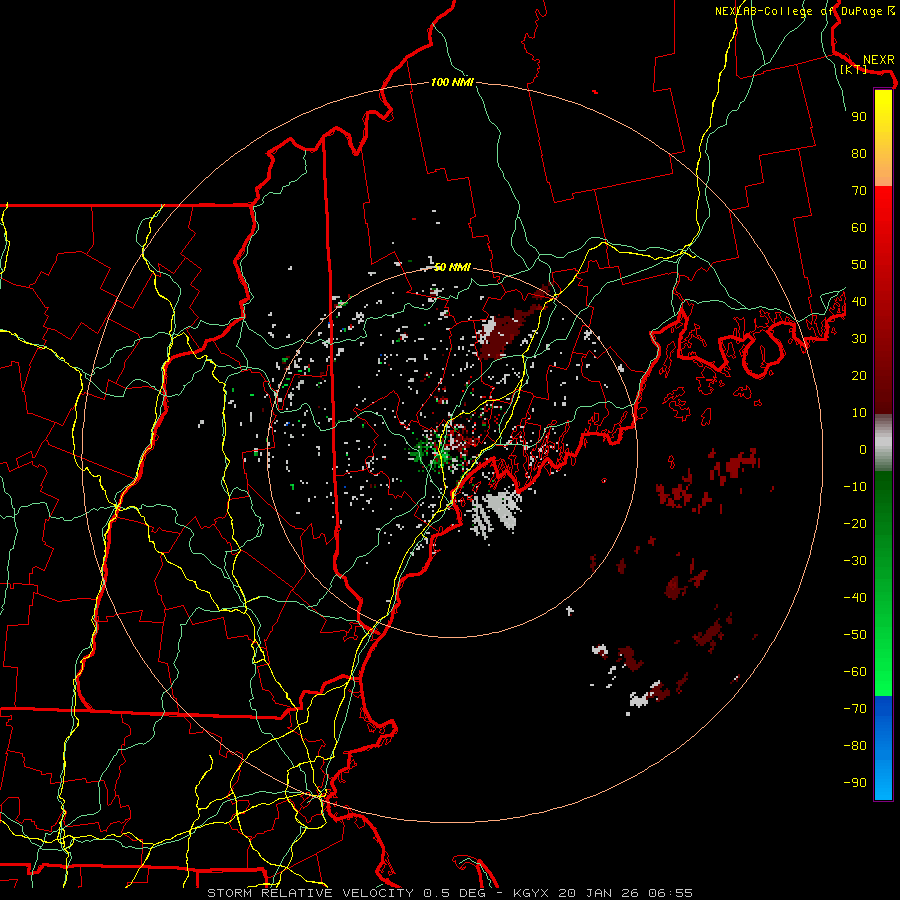Click the 80 knot scale value
Screen dimensions: 900x900
859,154
